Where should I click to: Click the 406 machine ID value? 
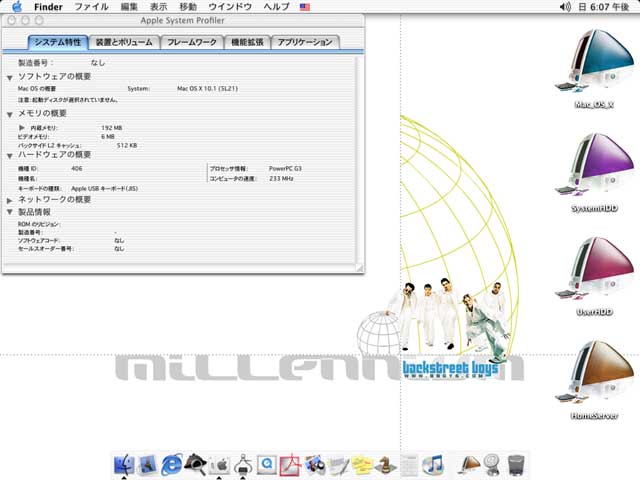click(x=76, y=168)
